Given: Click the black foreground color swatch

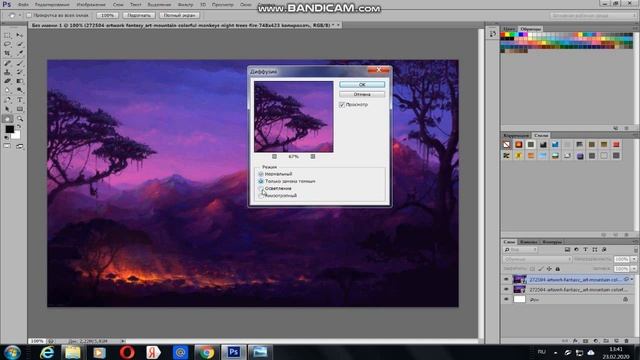Looking at the screenshot, I should [9, 129].
